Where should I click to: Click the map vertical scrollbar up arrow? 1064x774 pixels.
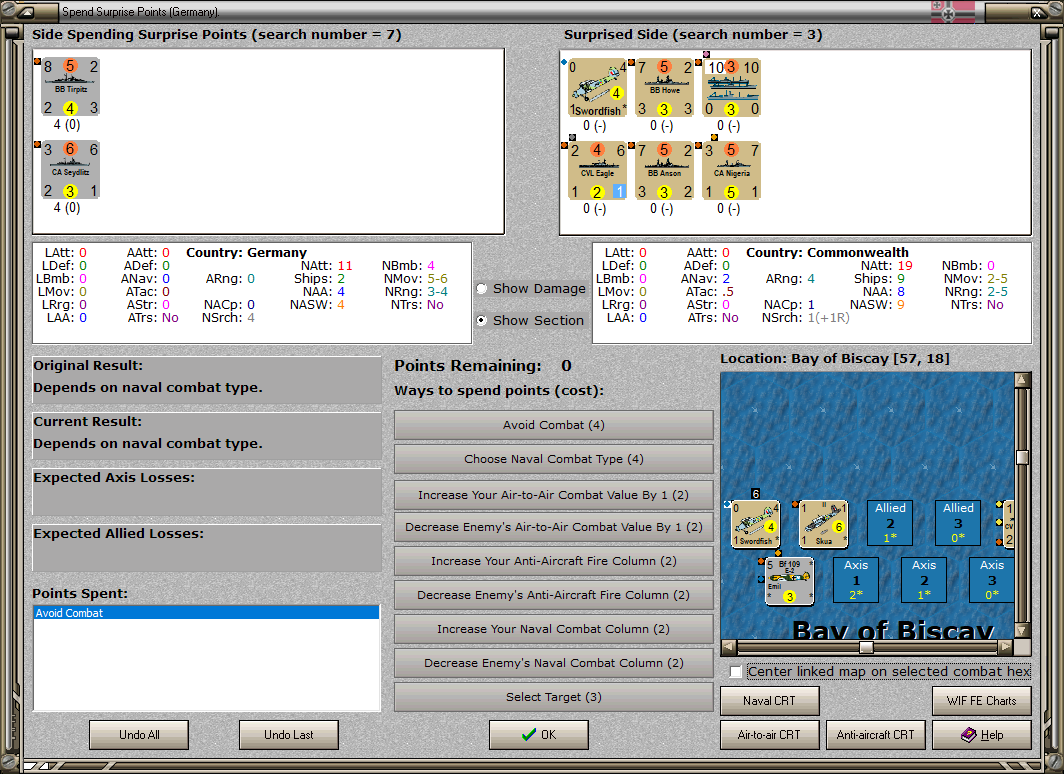(x=1023, y=380)
